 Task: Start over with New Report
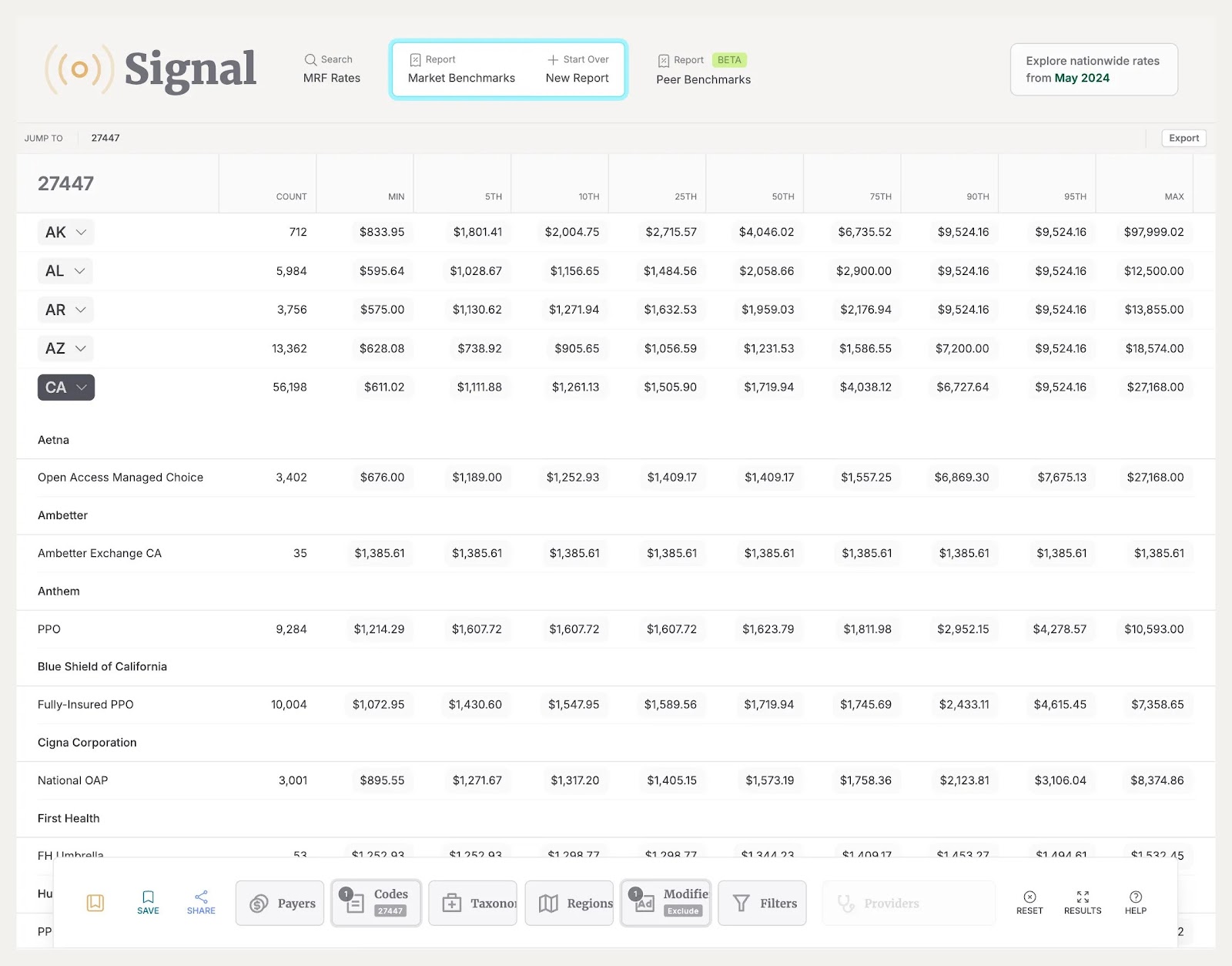[x=577, y=69]
